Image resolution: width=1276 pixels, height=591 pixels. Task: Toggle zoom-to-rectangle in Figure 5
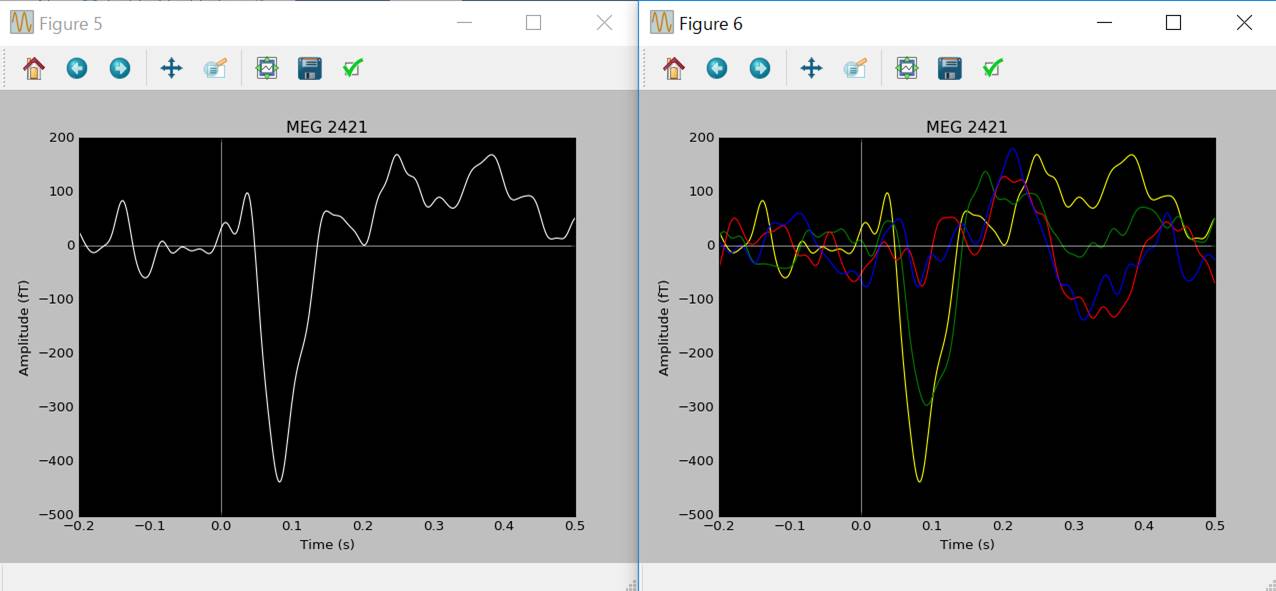pos(215,68)
